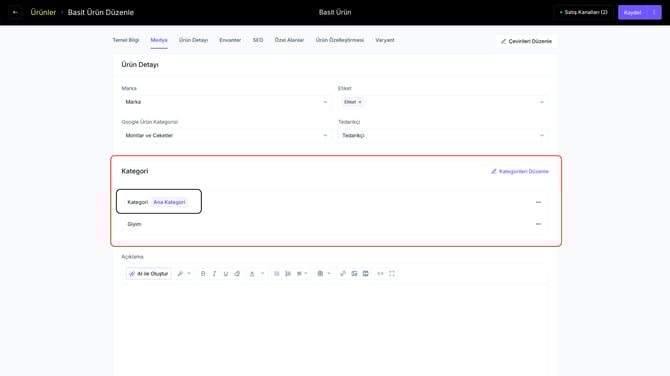Select the Giyim category row text
Image resolution: width=670 pixels, height=376 pixels.
click(134, 224)
